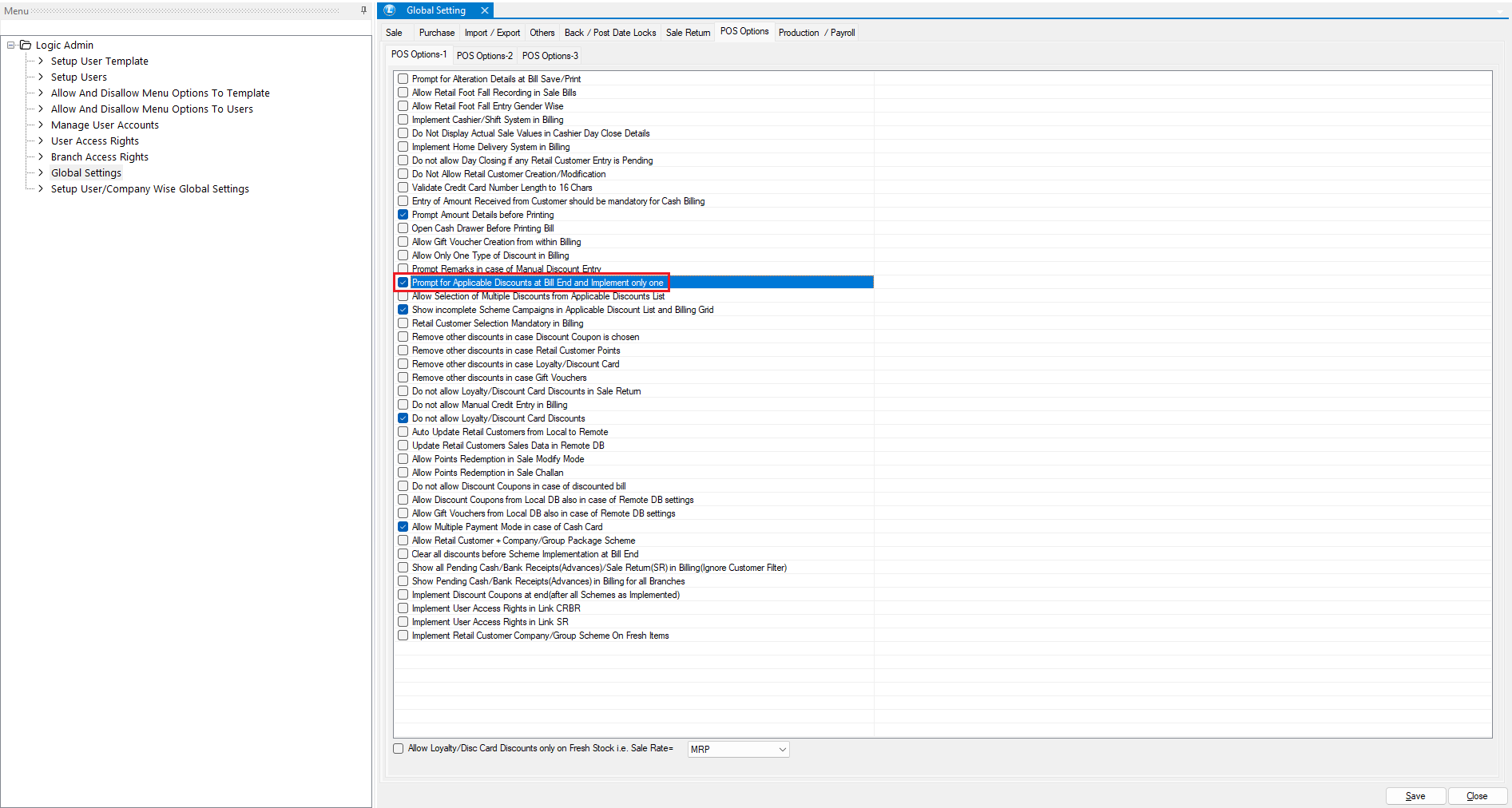Click the pin icon on Menu panel
Viewport: 1512px width, 808px height.
[x=363, y=10]
